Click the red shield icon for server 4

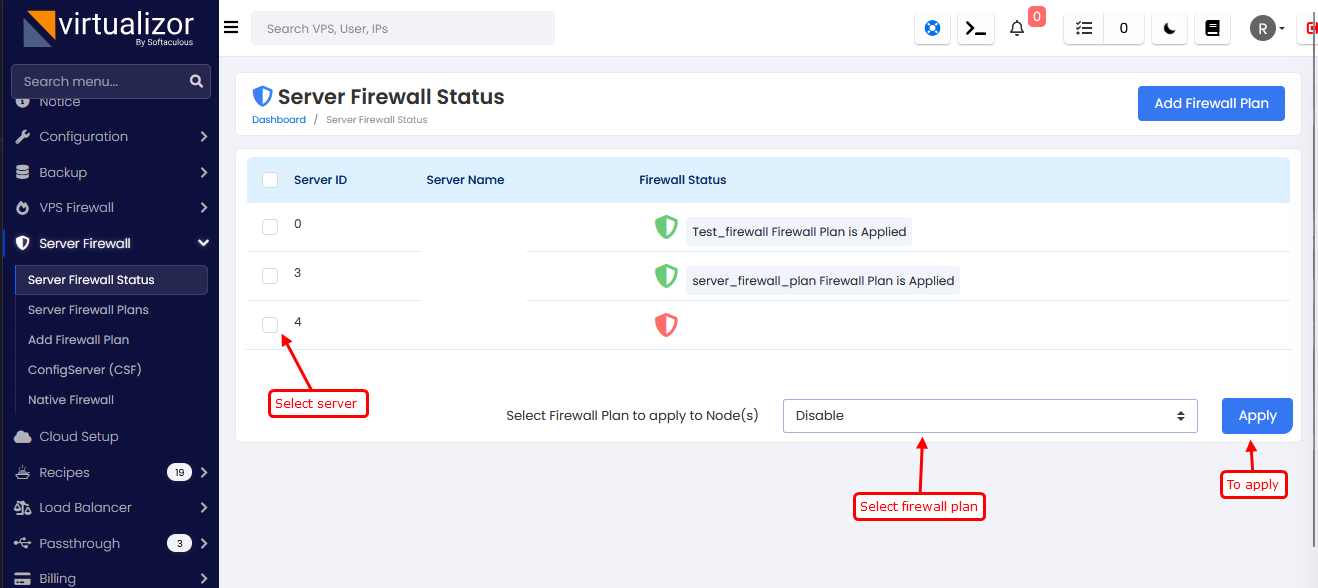[x=666, y=325]
